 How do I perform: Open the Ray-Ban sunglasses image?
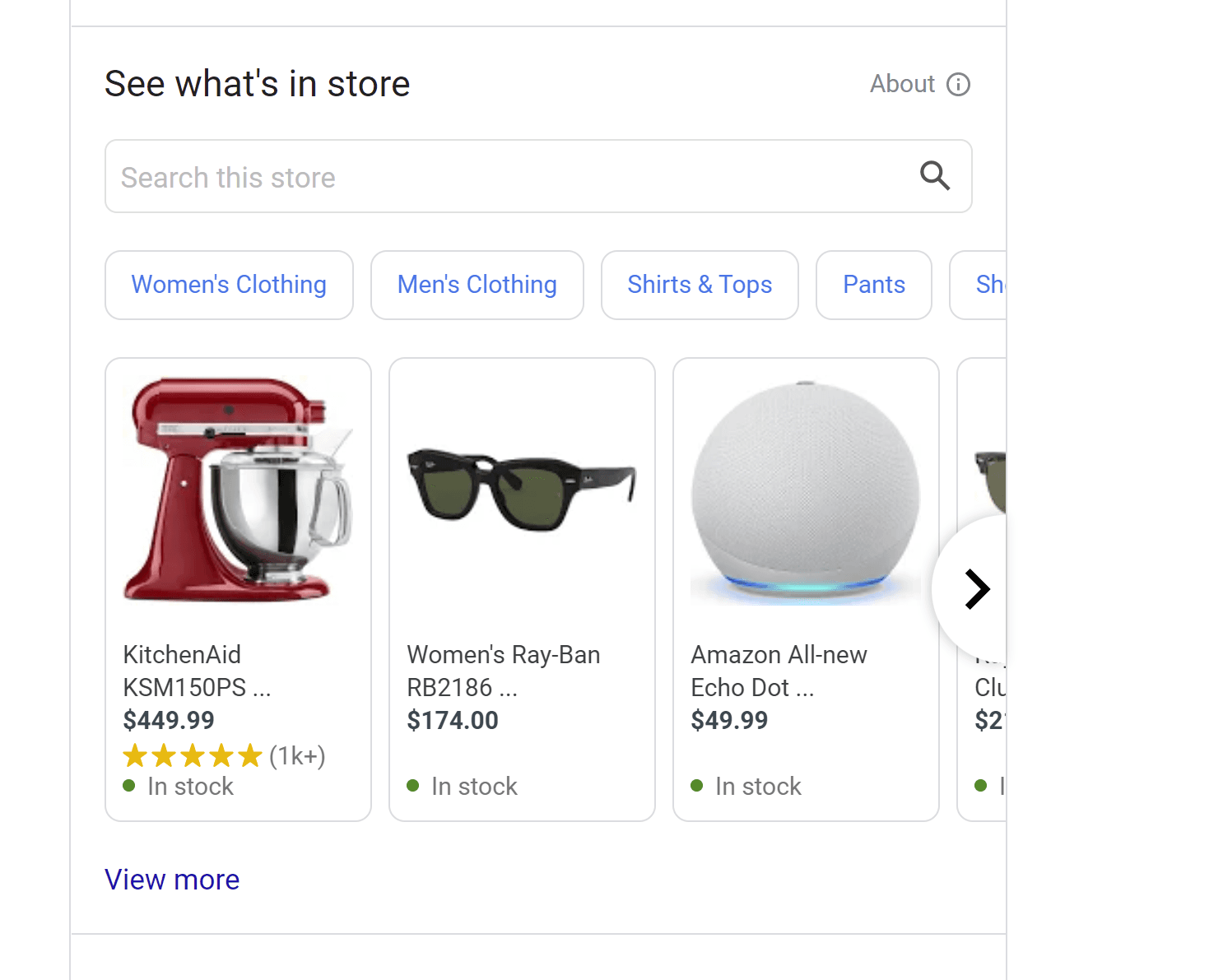tap(522, 490)
